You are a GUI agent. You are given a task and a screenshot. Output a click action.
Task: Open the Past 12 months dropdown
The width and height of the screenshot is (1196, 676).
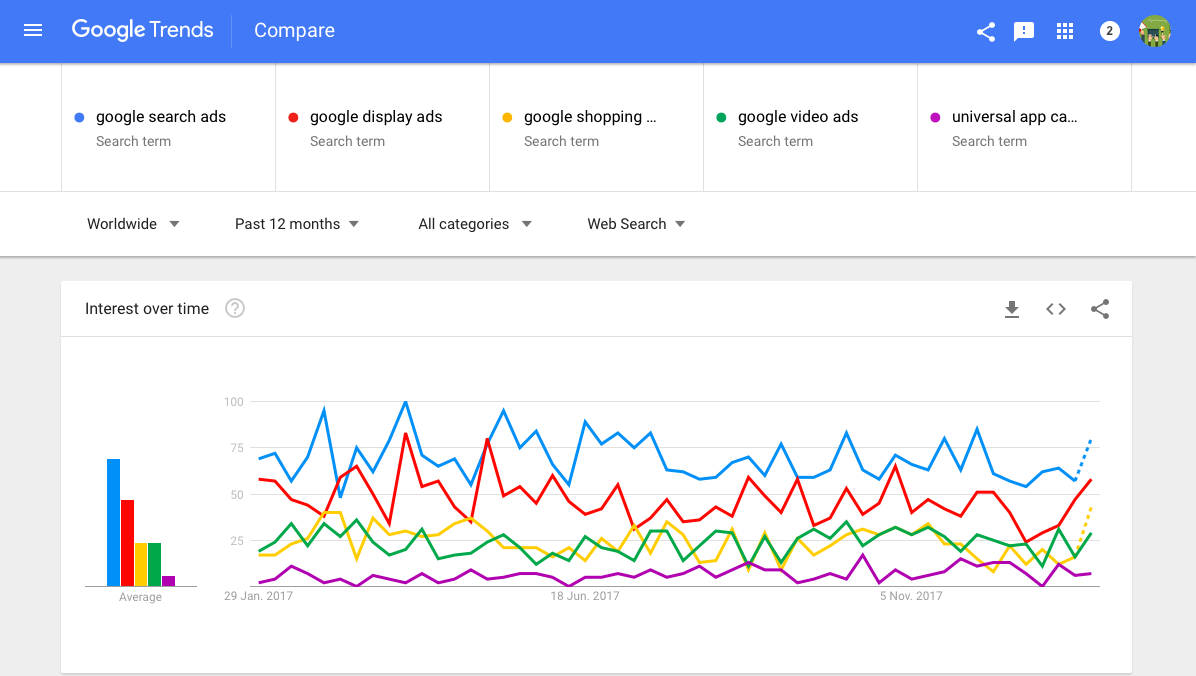tap(297, 224)
